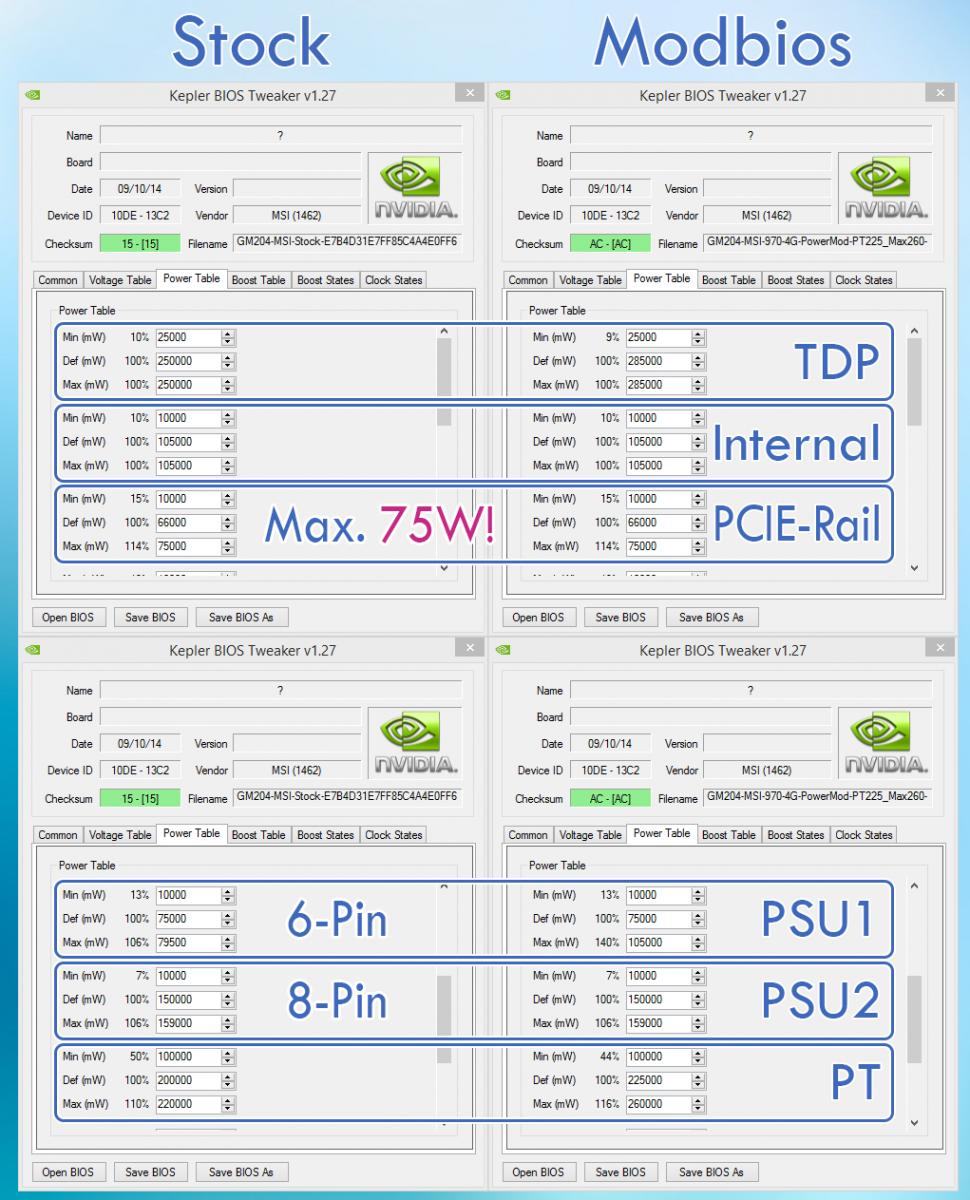Click the NVIDIA logo in lower Stock window

pyautogui.click(x=415, y=744)
